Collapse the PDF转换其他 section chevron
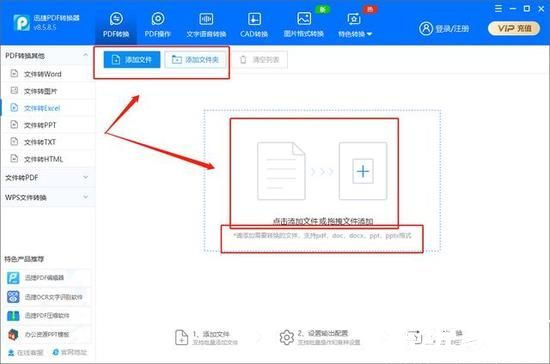Image resolution: width=550 pixels, height=364 pixels. click(x=85, y=55)
